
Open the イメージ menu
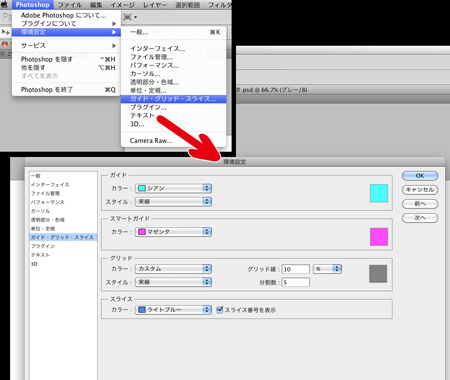122,5
